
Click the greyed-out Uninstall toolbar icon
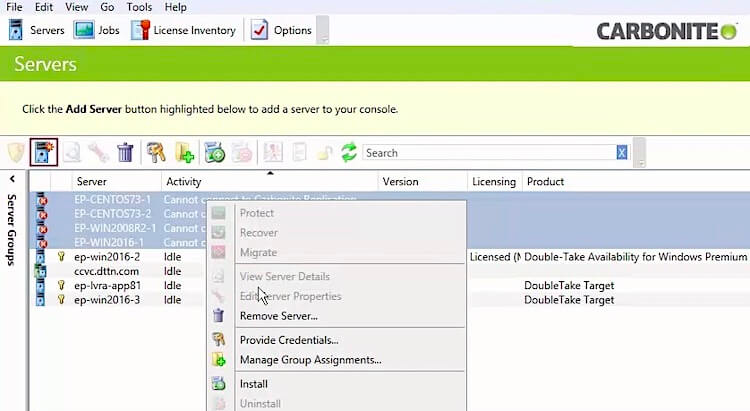tap(242, 153)
